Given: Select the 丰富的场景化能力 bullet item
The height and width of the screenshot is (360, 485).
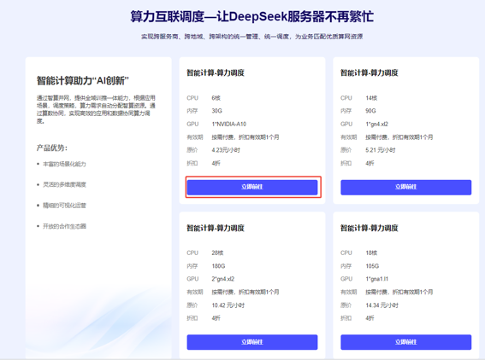Looking at the screenshot, I should (x=64, y=164).
